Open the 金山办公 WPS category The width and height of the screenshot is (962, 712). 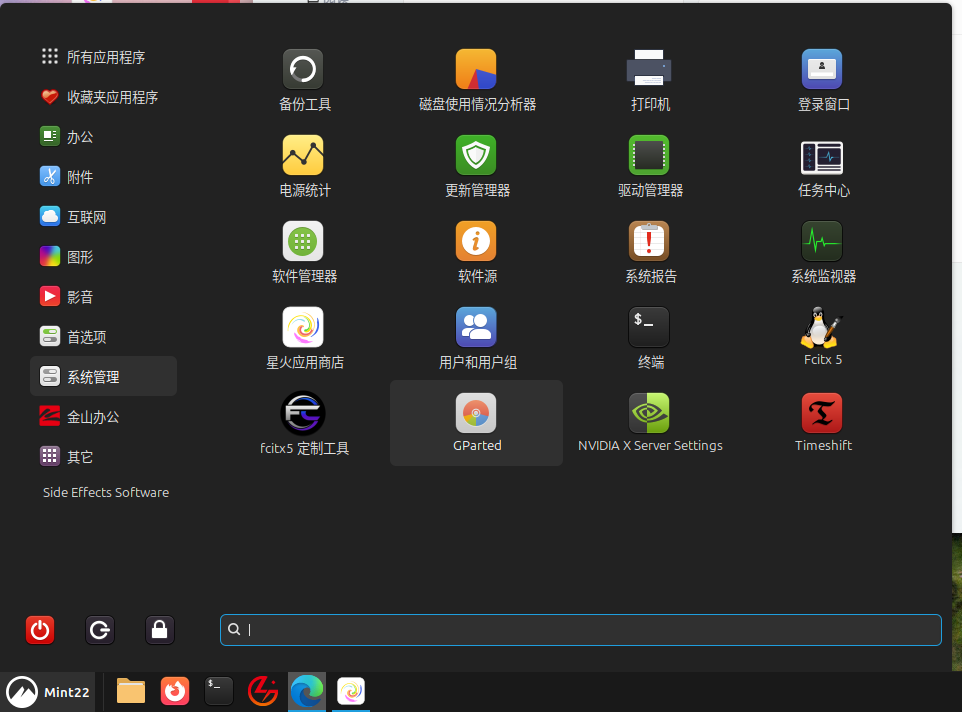103,417
